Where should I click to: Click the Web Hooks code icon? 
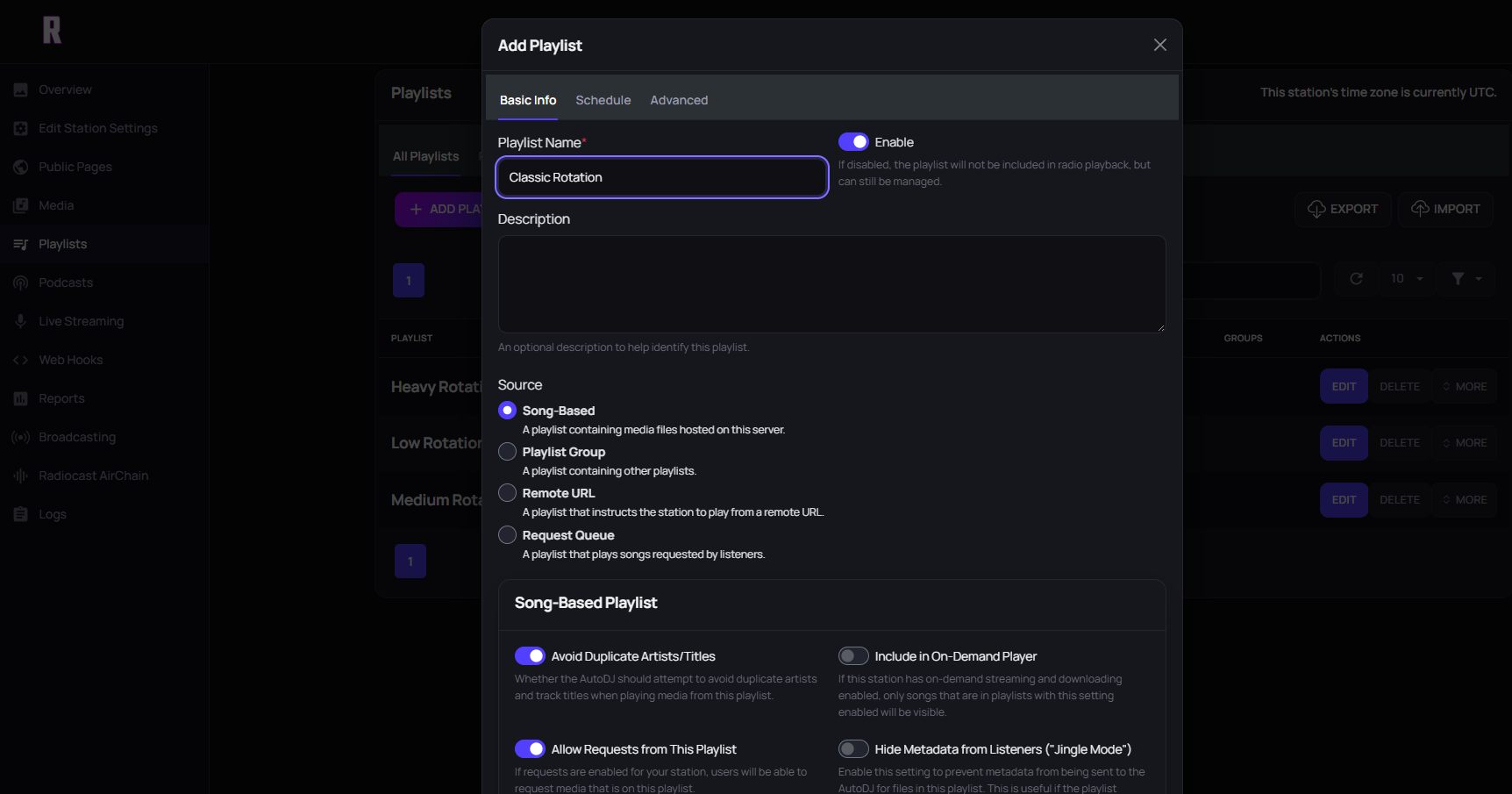tap(21, 360)
